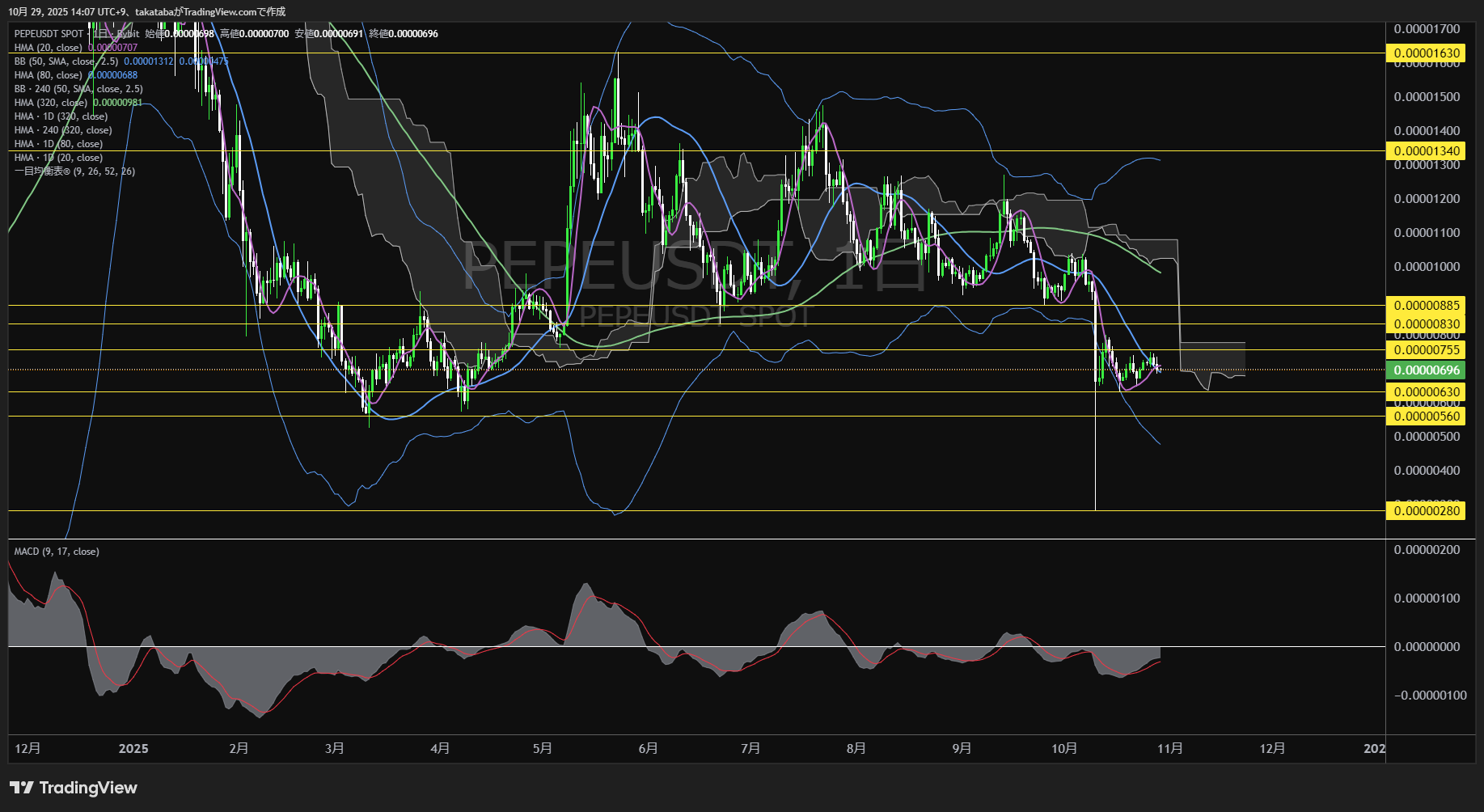Select the yellow 0.00001340 price label

pyautogui.click(x=1426, y=151)
